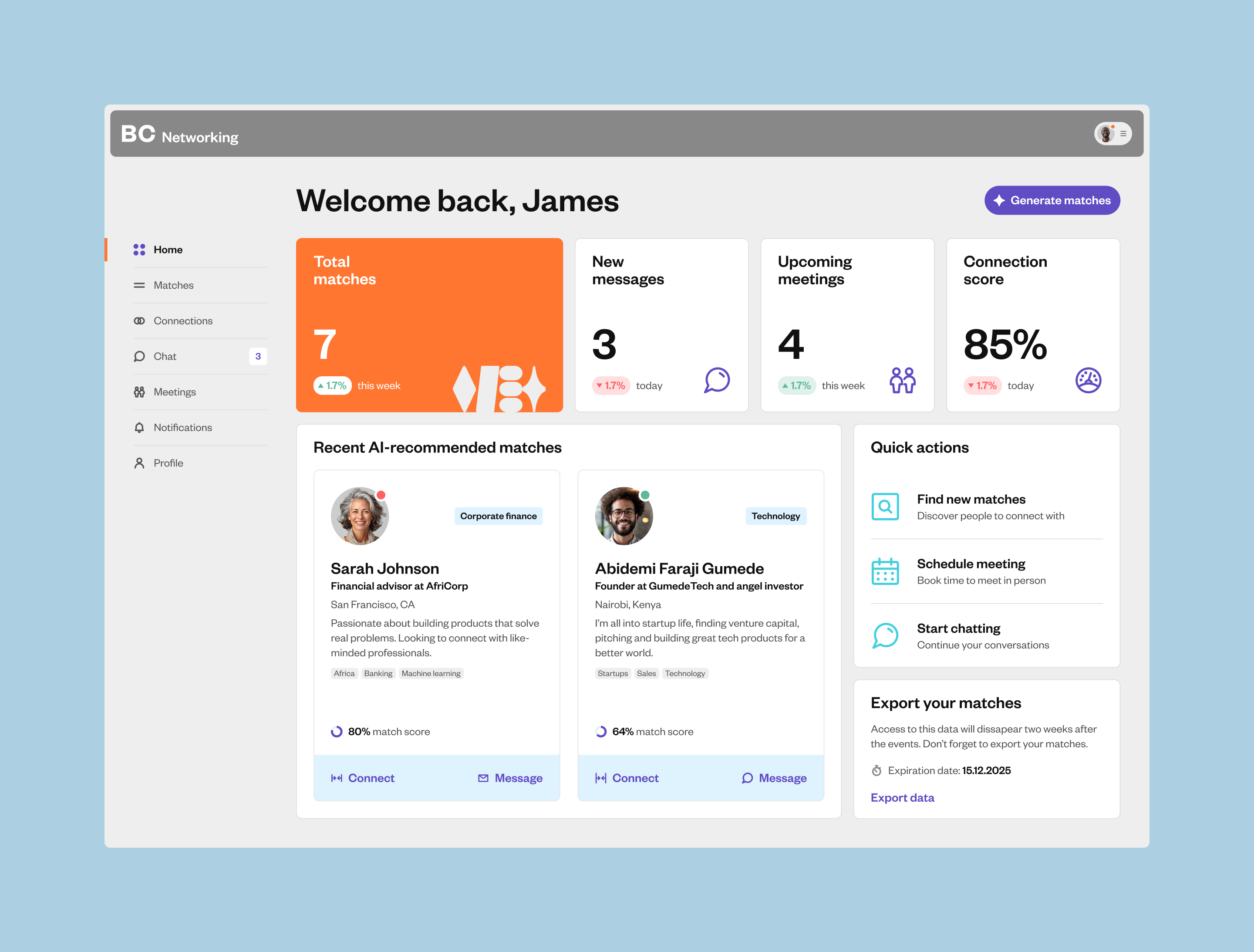Click the New messages chat icon

pos(717,381)
